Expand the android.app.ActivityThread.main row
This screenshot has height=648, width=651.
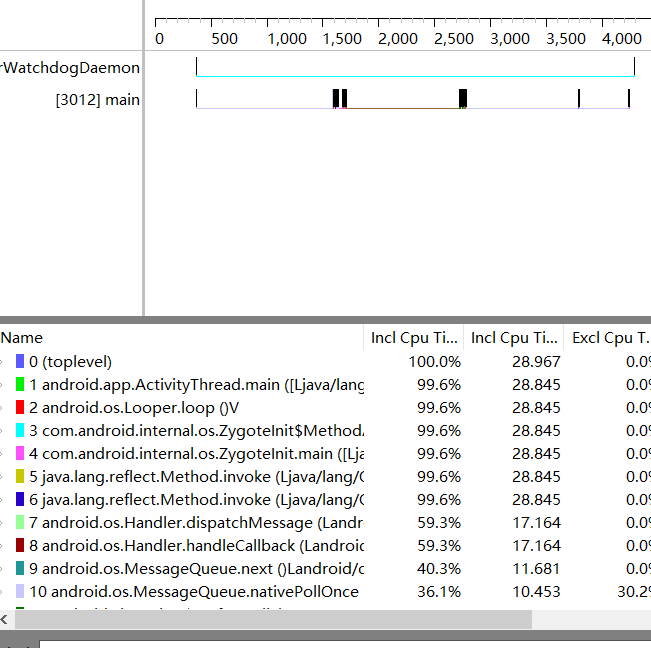(2, 385)
